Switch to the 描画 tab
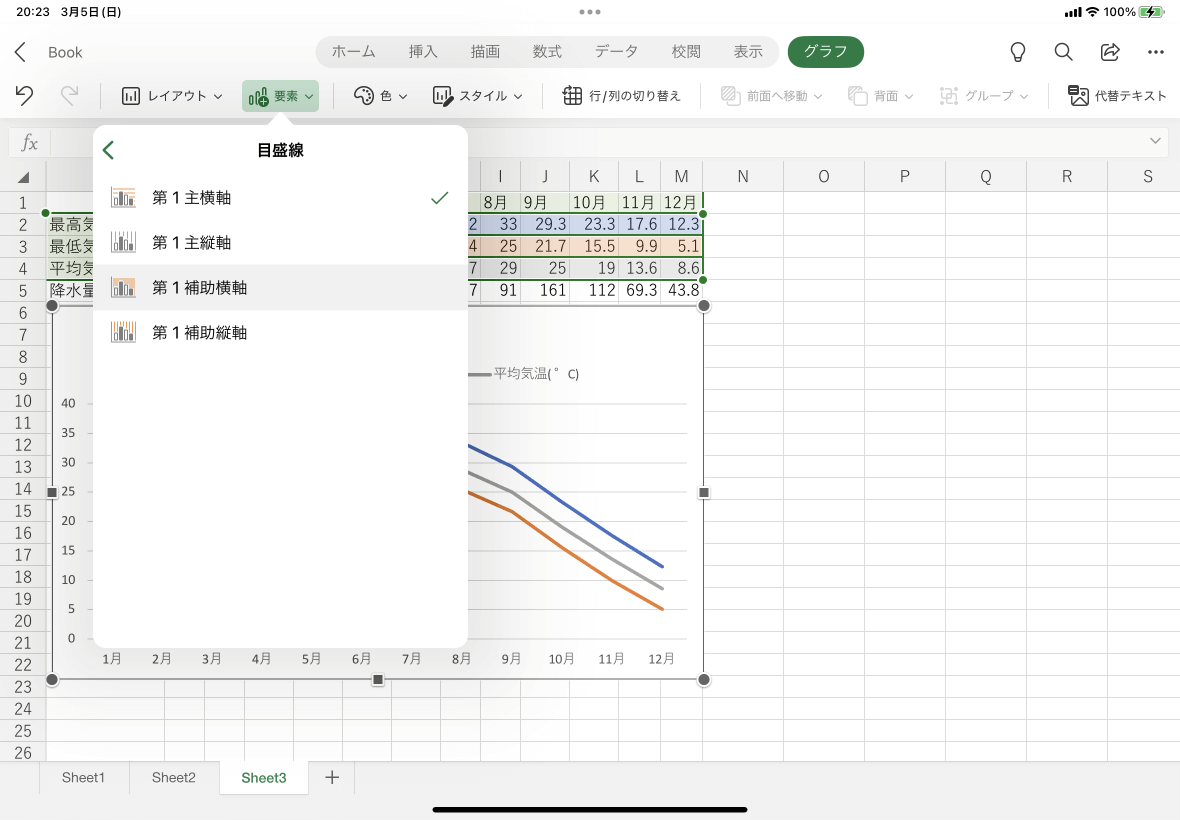Image resolution: width=1180 pixels, height=820 pixels. 485,51
